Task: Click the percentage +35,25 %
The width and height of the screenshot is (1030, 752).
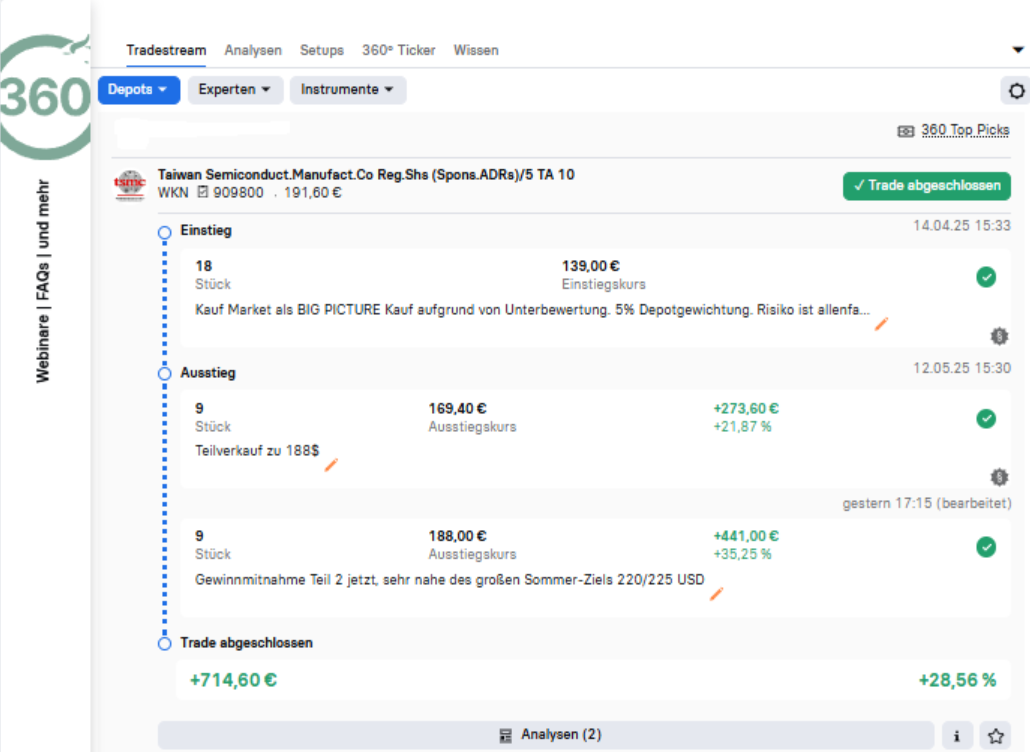Action: tap(742, 554)
